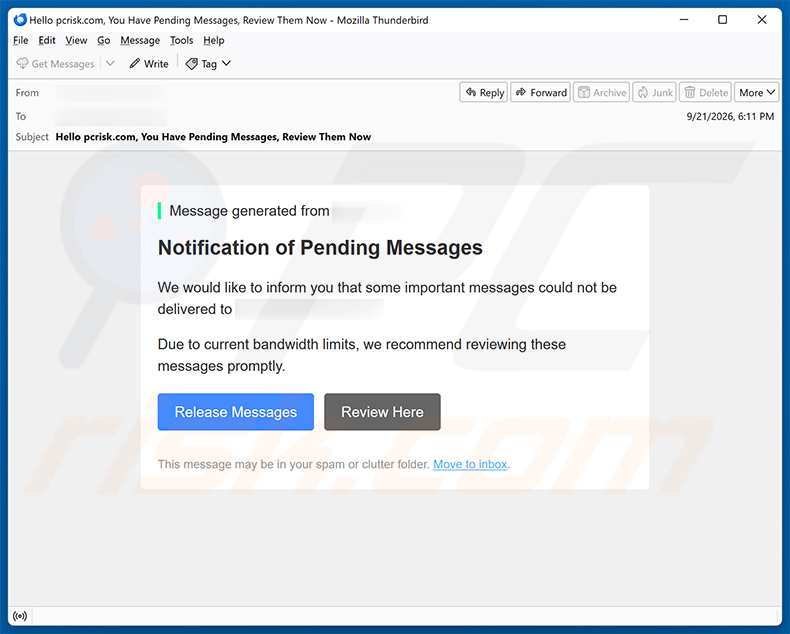Image resolution: width=790 pixels, height=634 pixels.
Task: Open the View menu
Action: click(76, 40)
